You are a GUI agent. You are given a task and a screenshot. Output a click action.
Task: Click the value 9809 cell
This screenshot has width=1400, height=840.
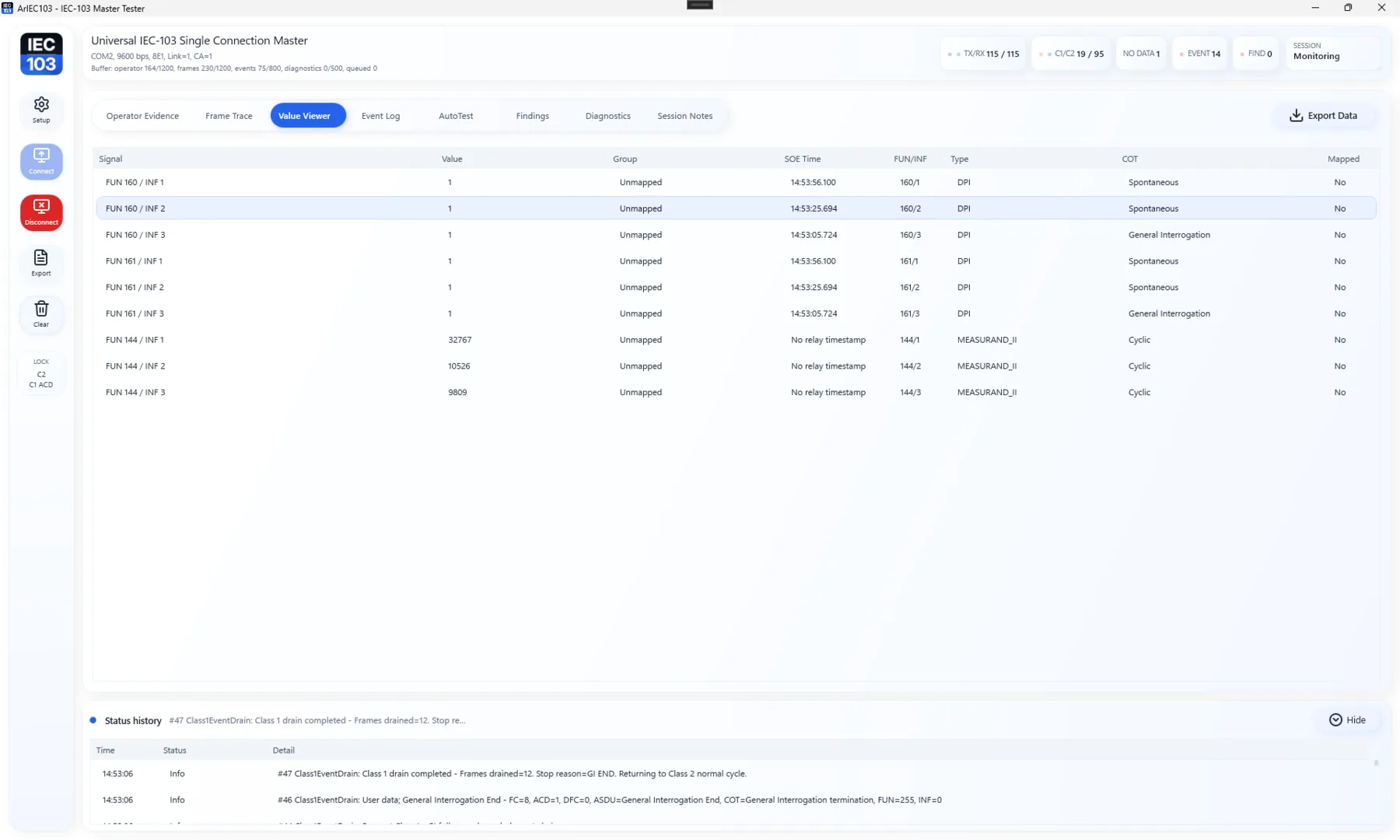(457, 392)
